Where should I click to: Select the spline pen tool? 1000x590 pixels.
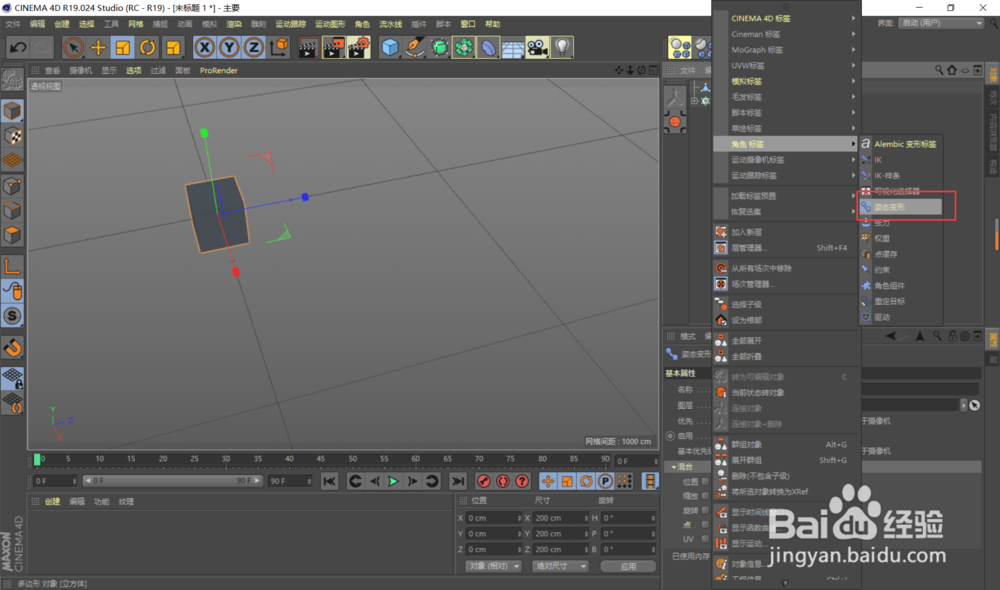click(x=415, y=47)
